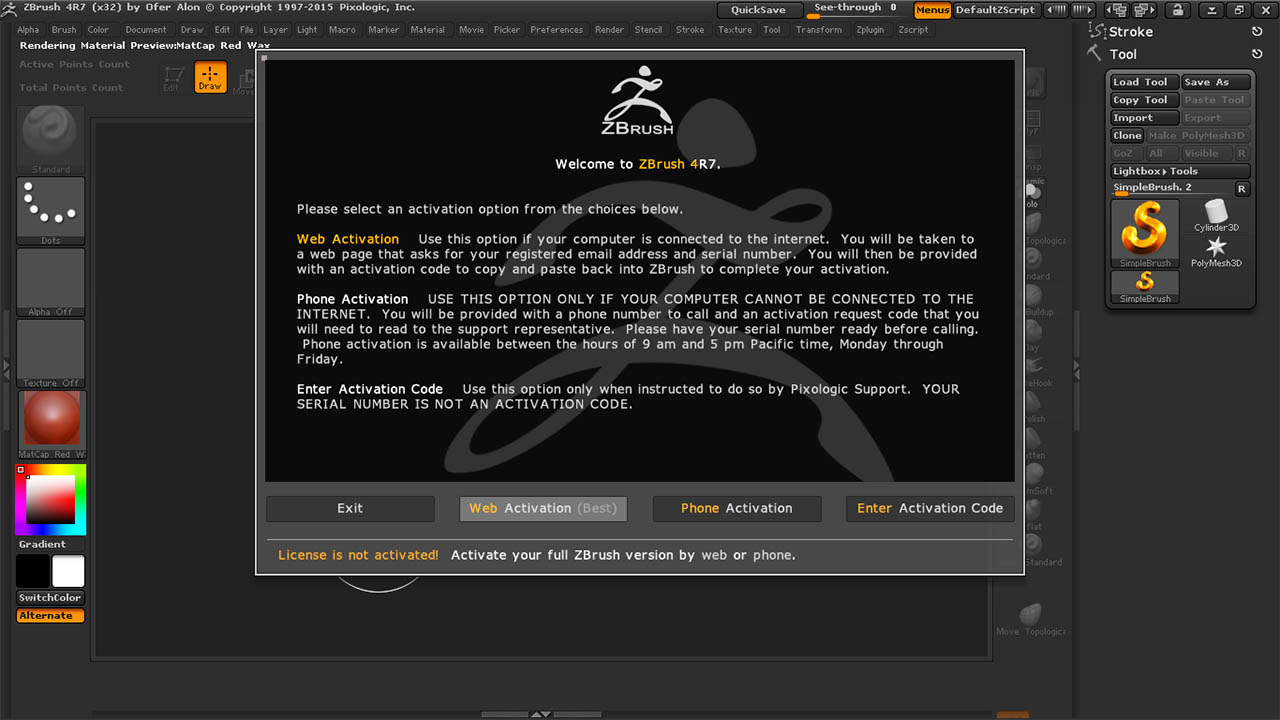This screenshot has width=1280, height=720.
Task: Open the Dots stroke selector
Action: [x=50, y=211]
